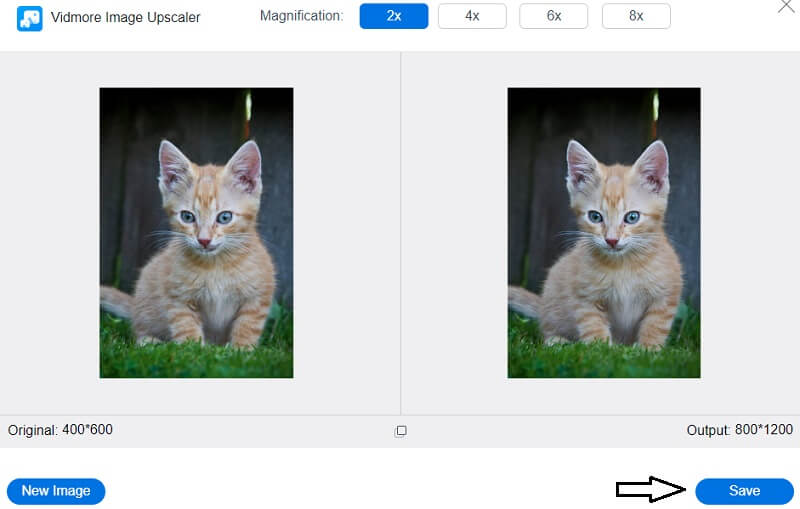This screenshot has width=800, height=509.
Task: Click the divider between the preview panes
Action: [401, 232]
